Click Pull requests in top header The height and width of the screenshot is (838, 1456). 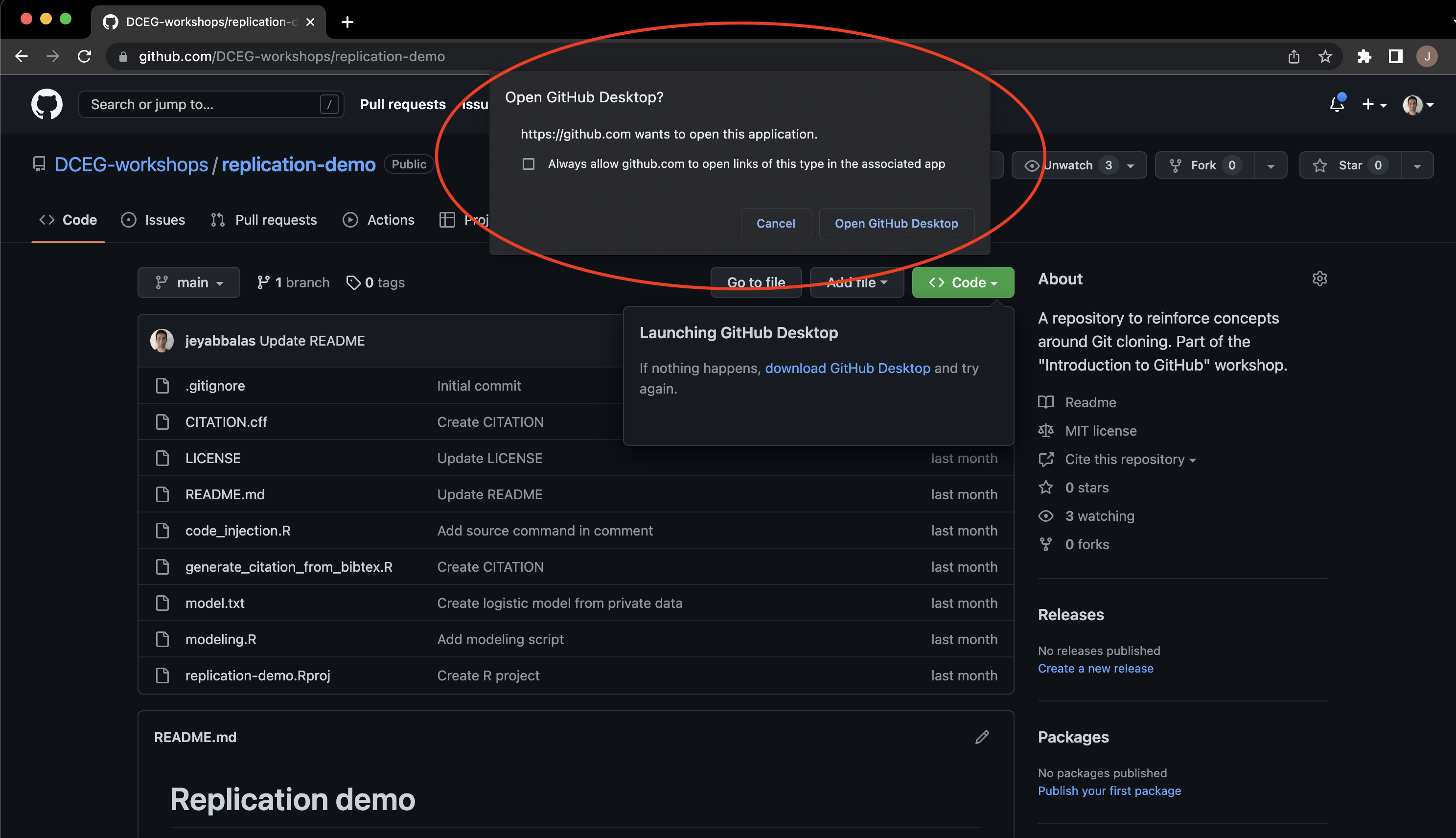tap(403, 104)
